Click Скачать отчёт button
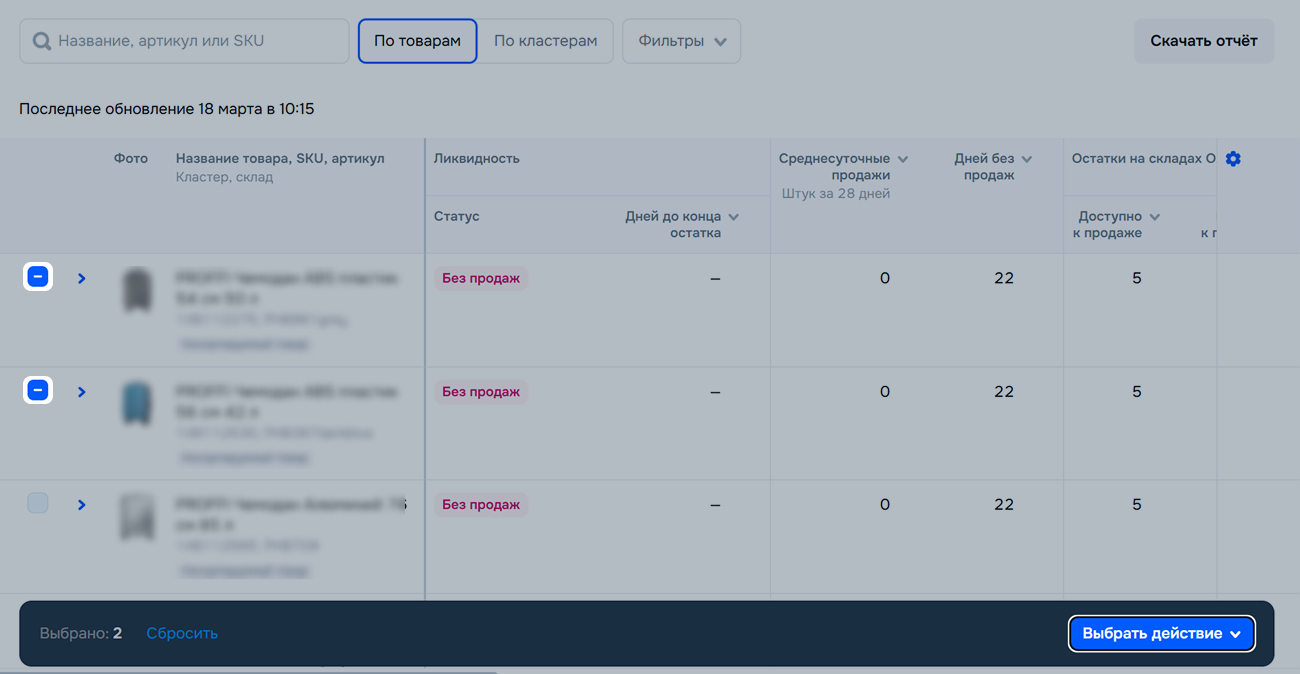Screen dimensions: 1300x674 point(1203,41)
